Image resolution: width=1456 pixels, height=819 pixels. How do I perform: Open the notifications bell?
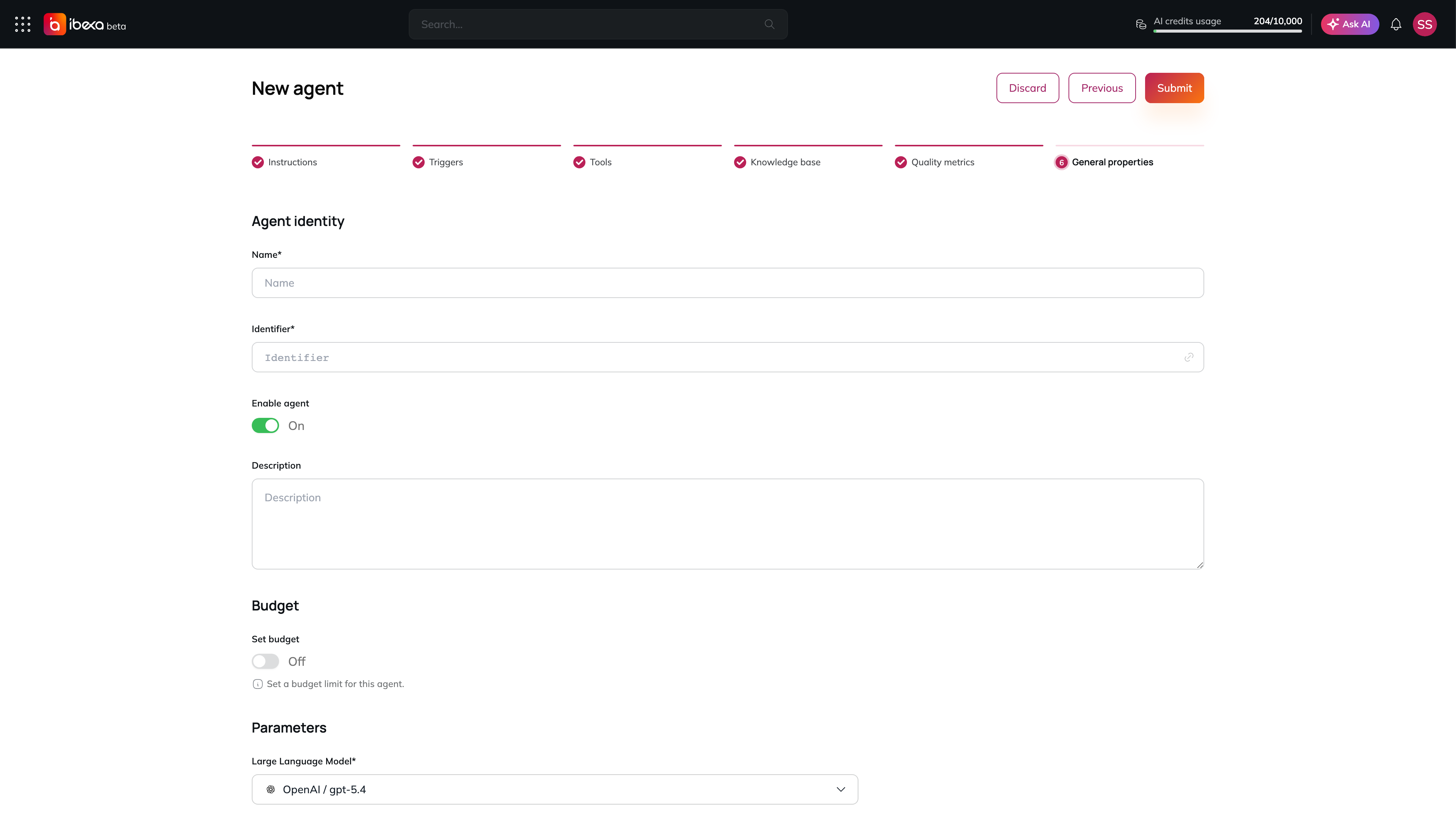click(x=1396, y=24)
